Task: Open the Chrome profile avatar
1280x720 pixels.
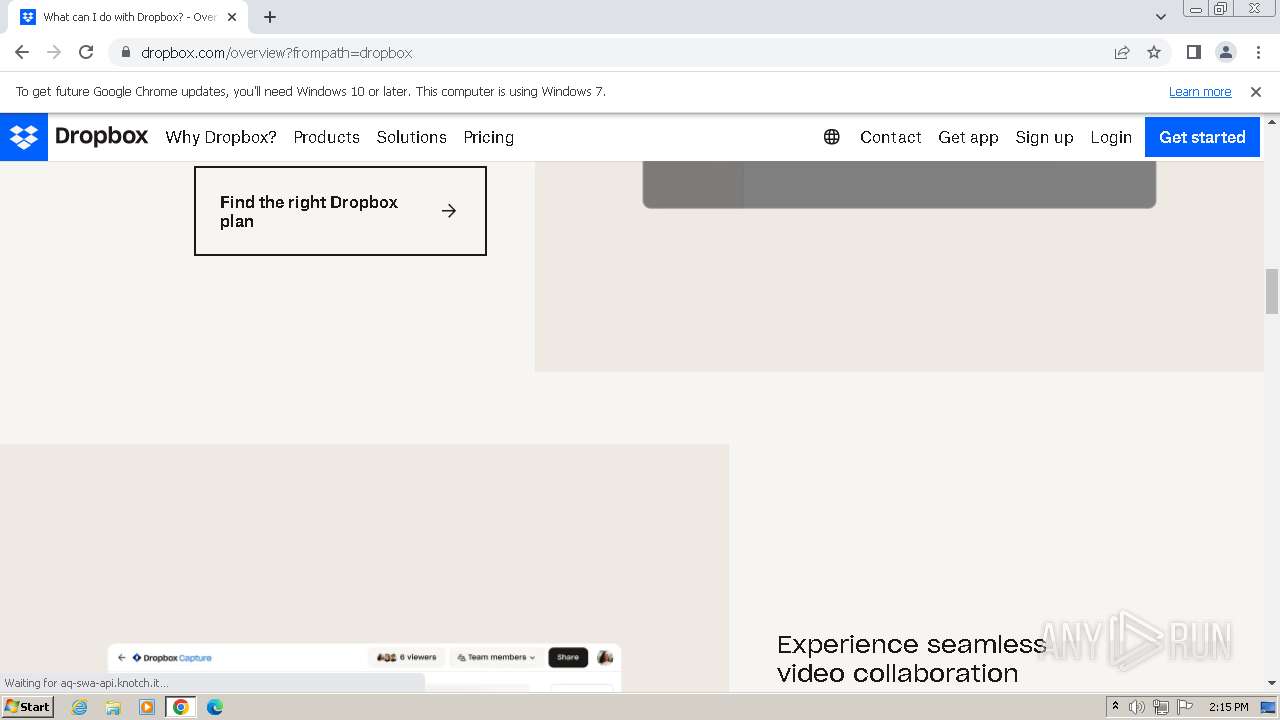Action: pos(1225,52)
